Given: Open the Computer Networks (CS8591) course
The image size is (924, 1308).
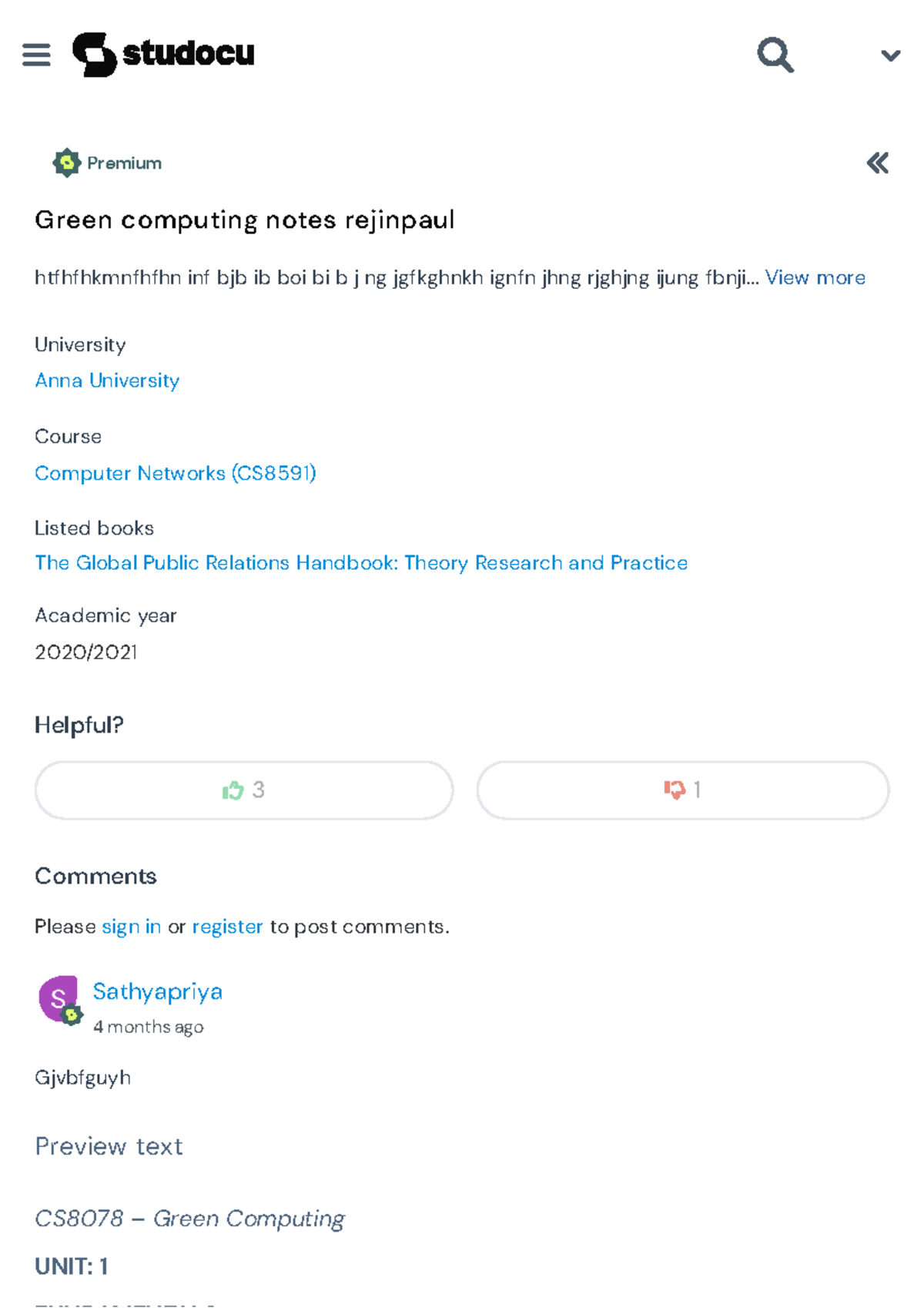Looking at the screenshot, I should click(175, 473).
